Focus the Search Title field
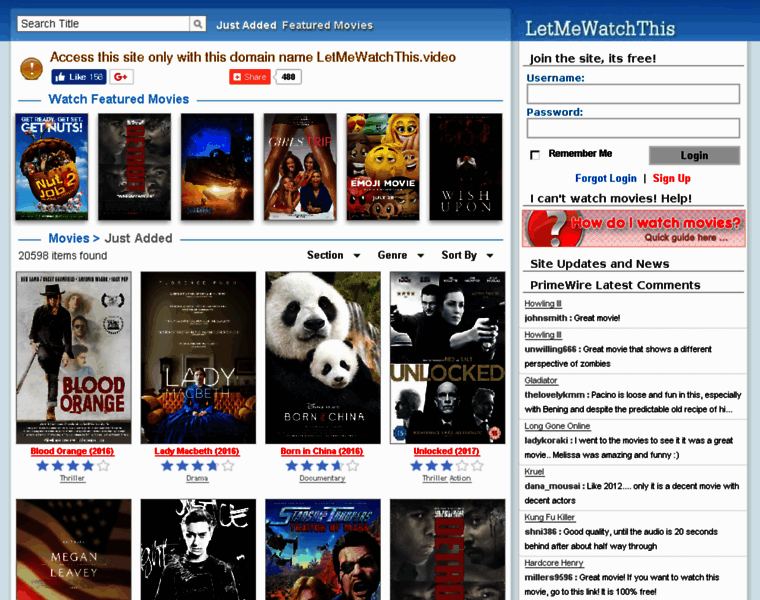760x600 pixels. pos(104,24)
